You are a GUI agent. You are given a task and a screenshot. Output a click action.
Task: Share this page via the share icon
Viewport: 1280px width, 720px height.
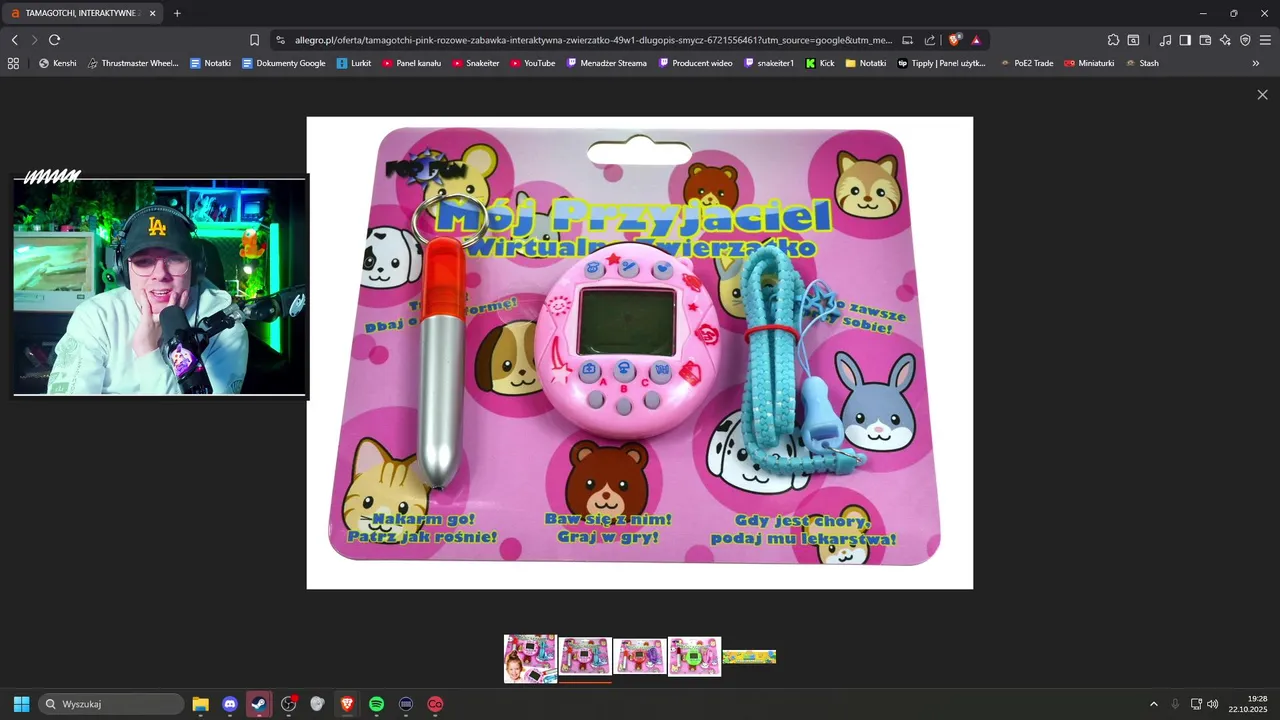pos(930,40)
